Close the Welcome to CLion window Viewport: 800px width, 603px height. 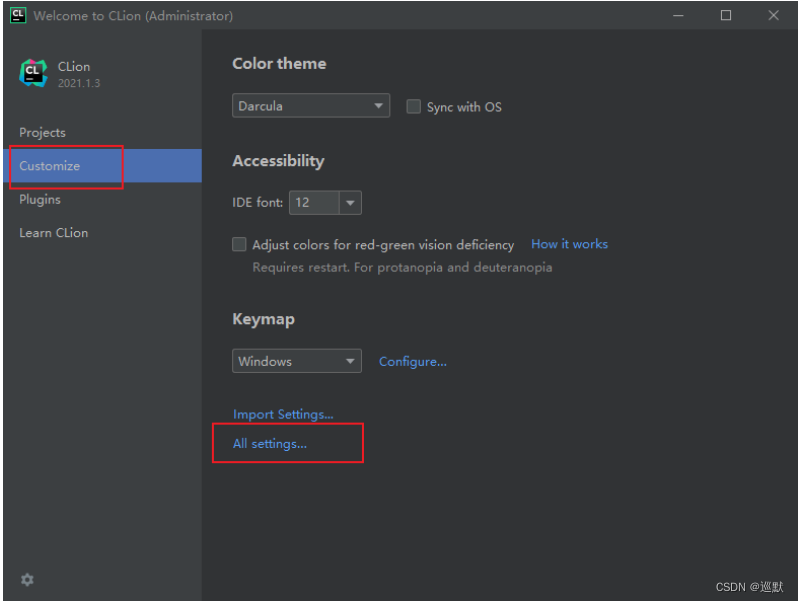773,16
